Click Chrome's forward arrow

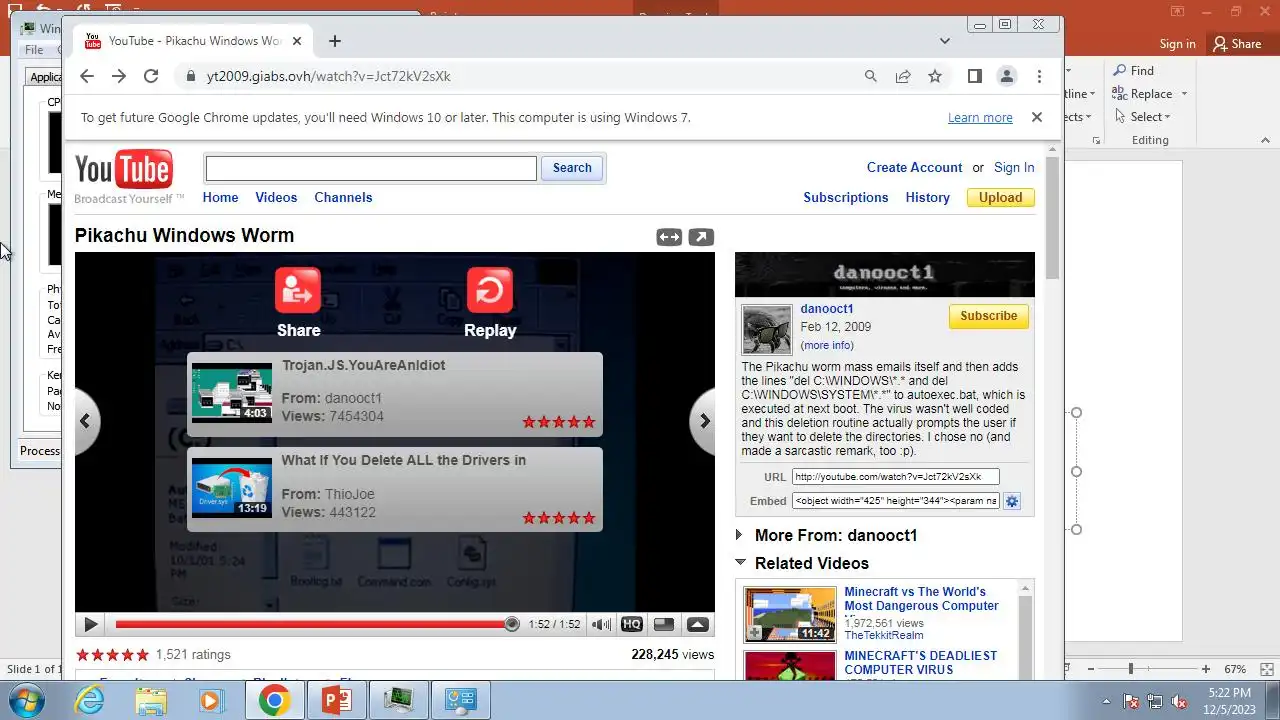tap(119, 76)
